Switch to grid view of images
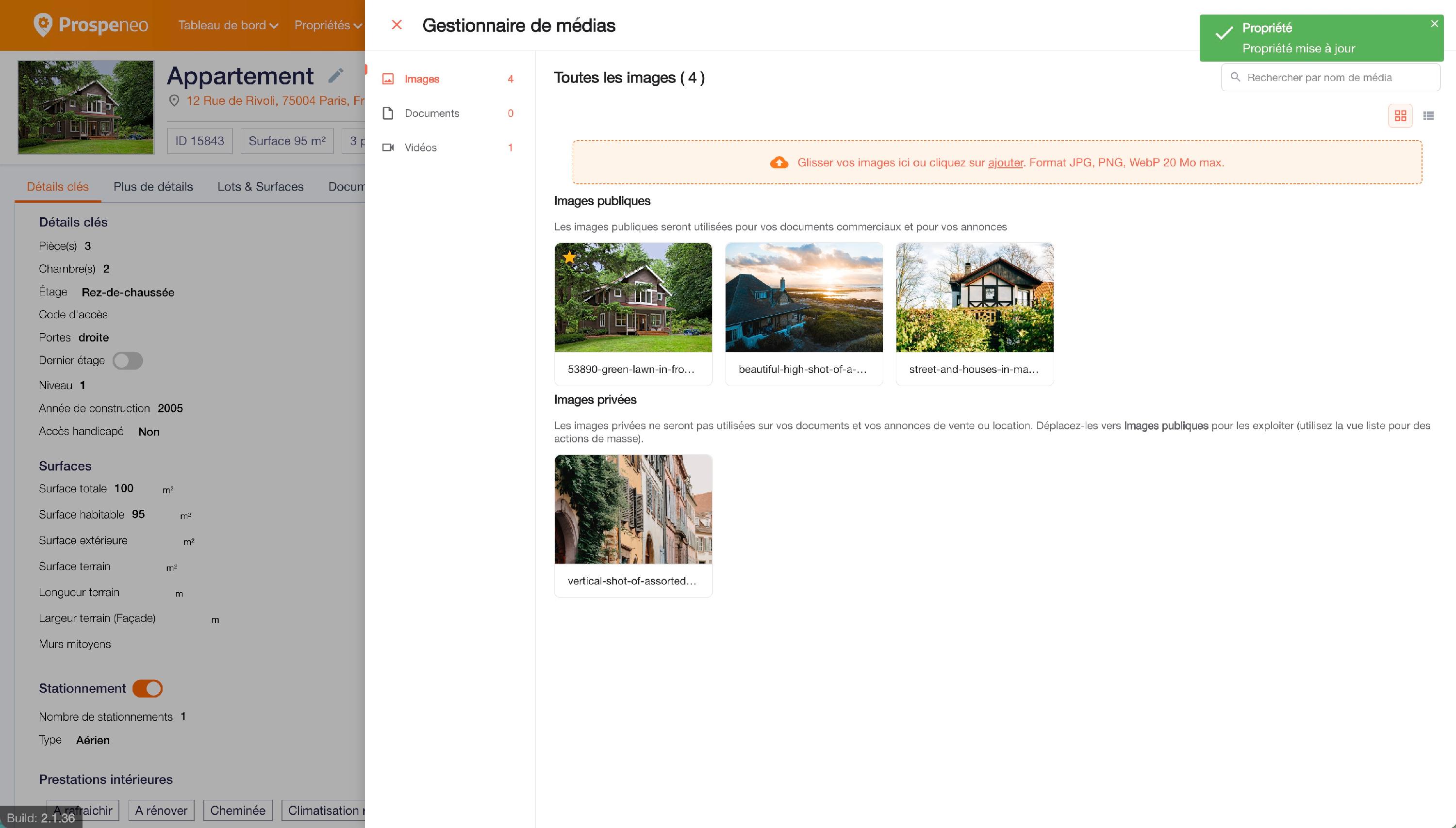Image resolution: width=1456 pixels, height=828 pixels. [1400, 116]
